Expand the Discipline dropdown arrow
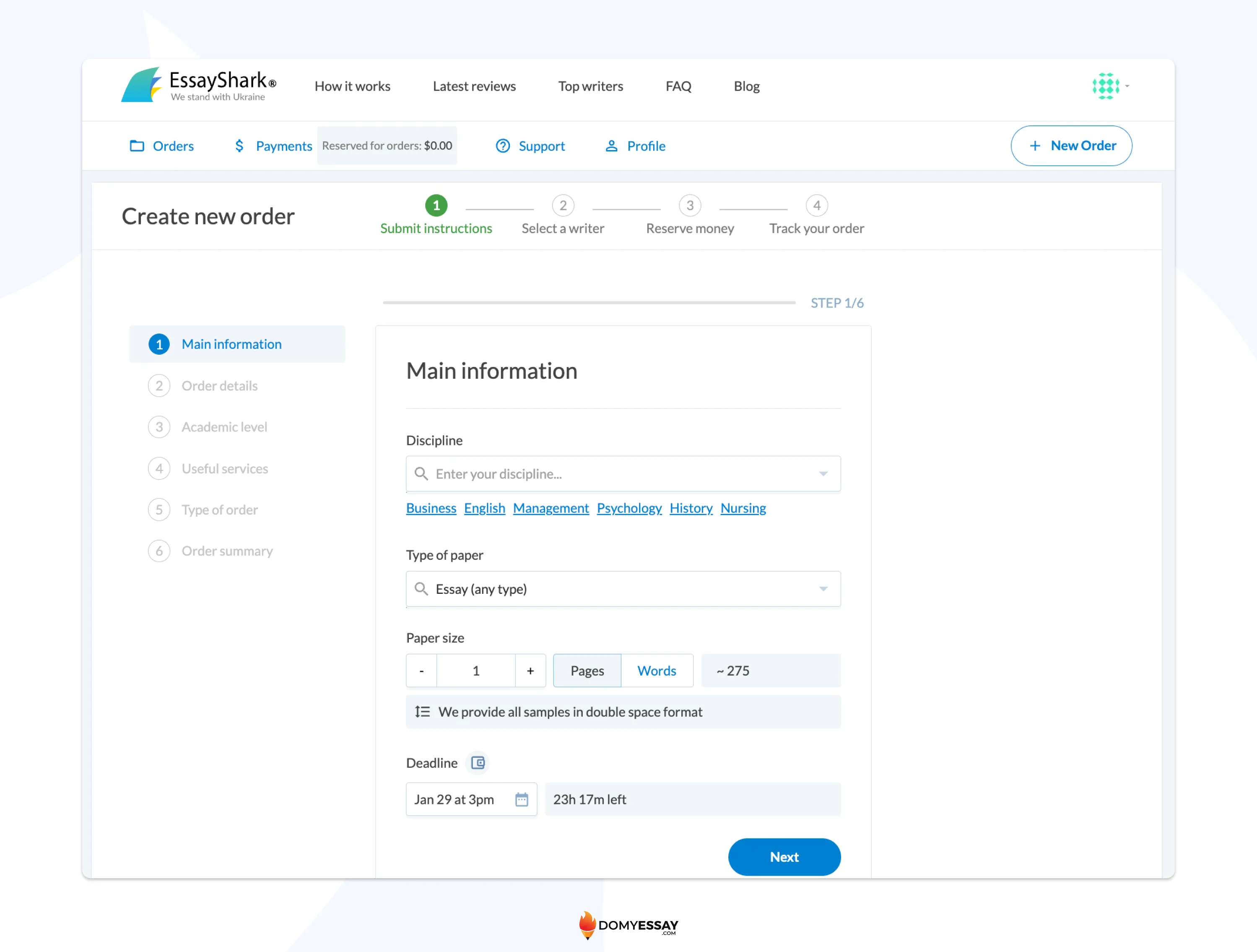This screenshot has height=952, width=1257. (823, 473)
